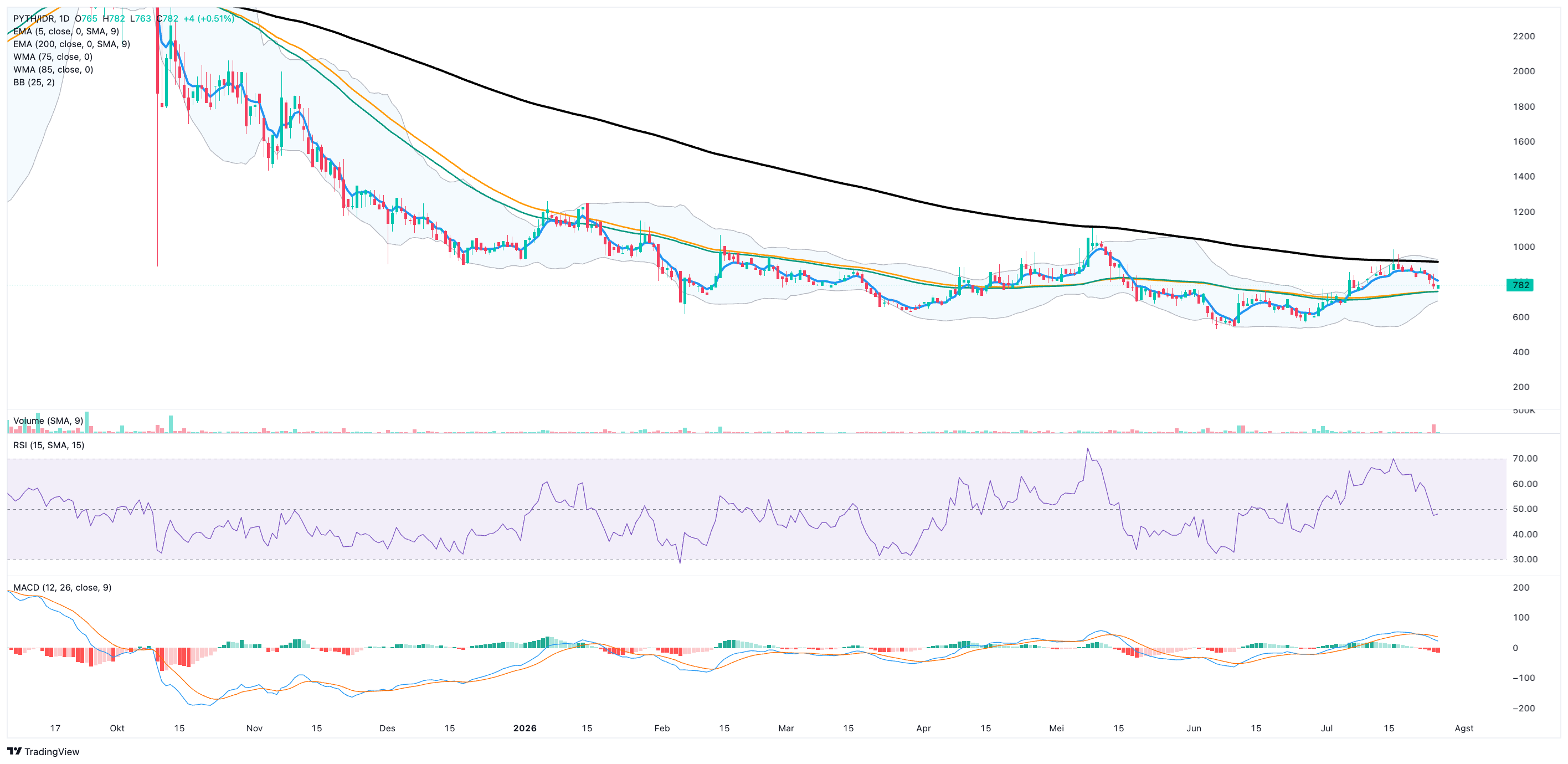Click the Apr date label
This screenshot has width=1568, height=764.
(x=923, y=729)
